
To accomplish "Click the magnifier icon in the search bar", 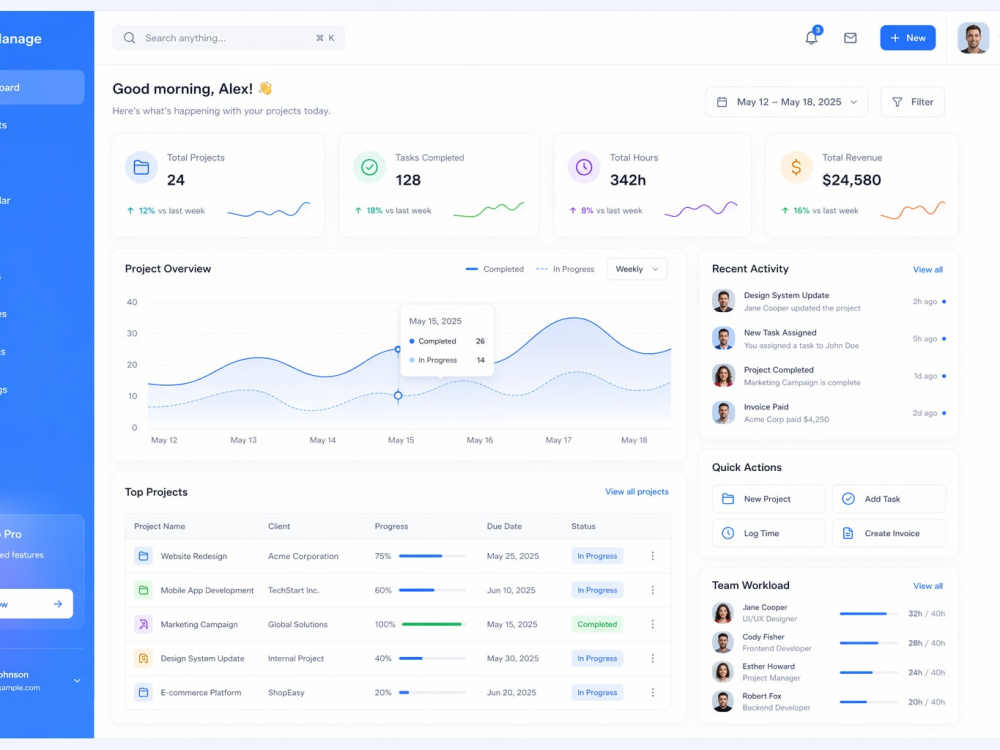I will point(129,38).
